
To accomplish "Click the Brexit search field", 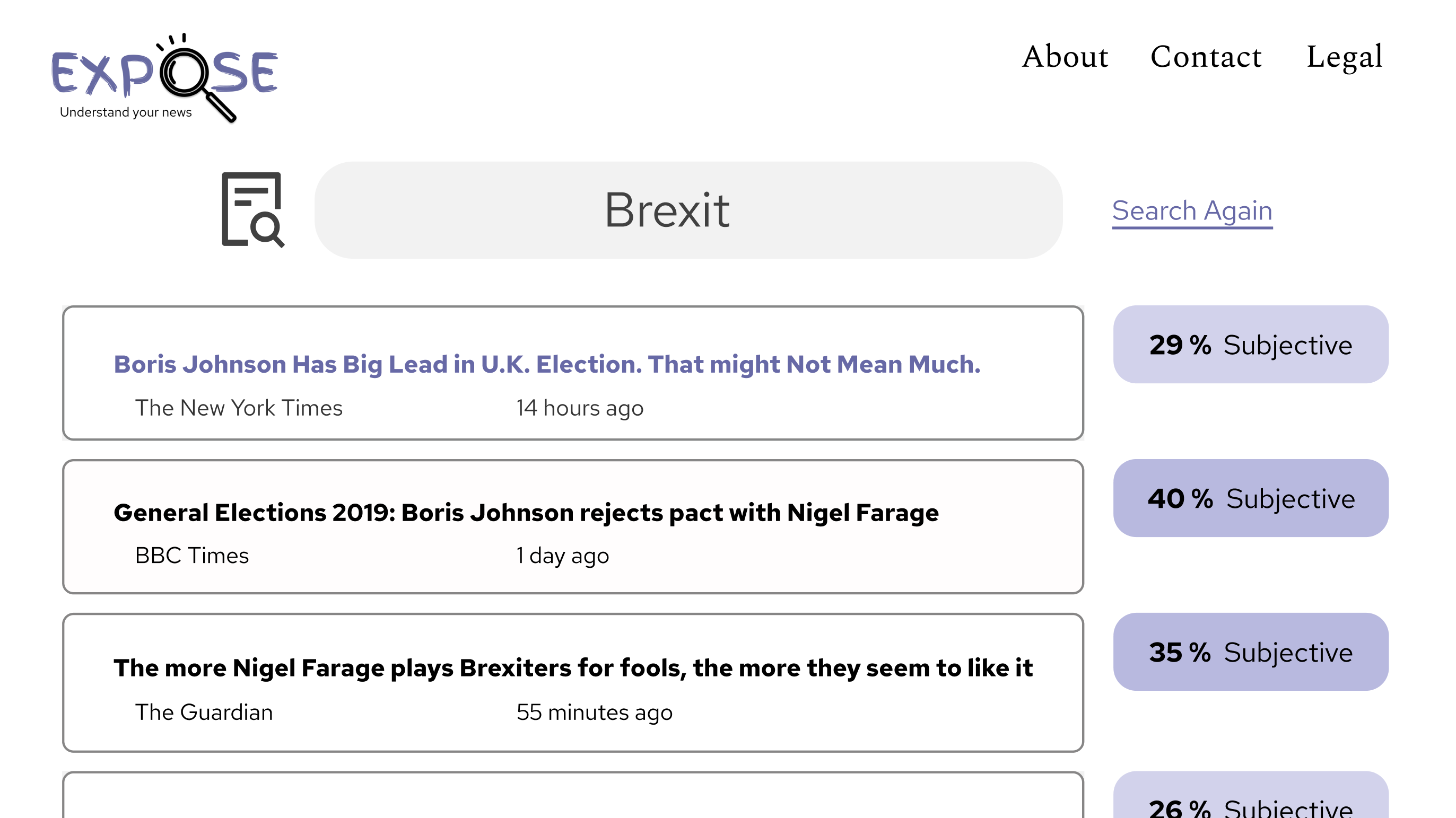I will coord(688,210).
